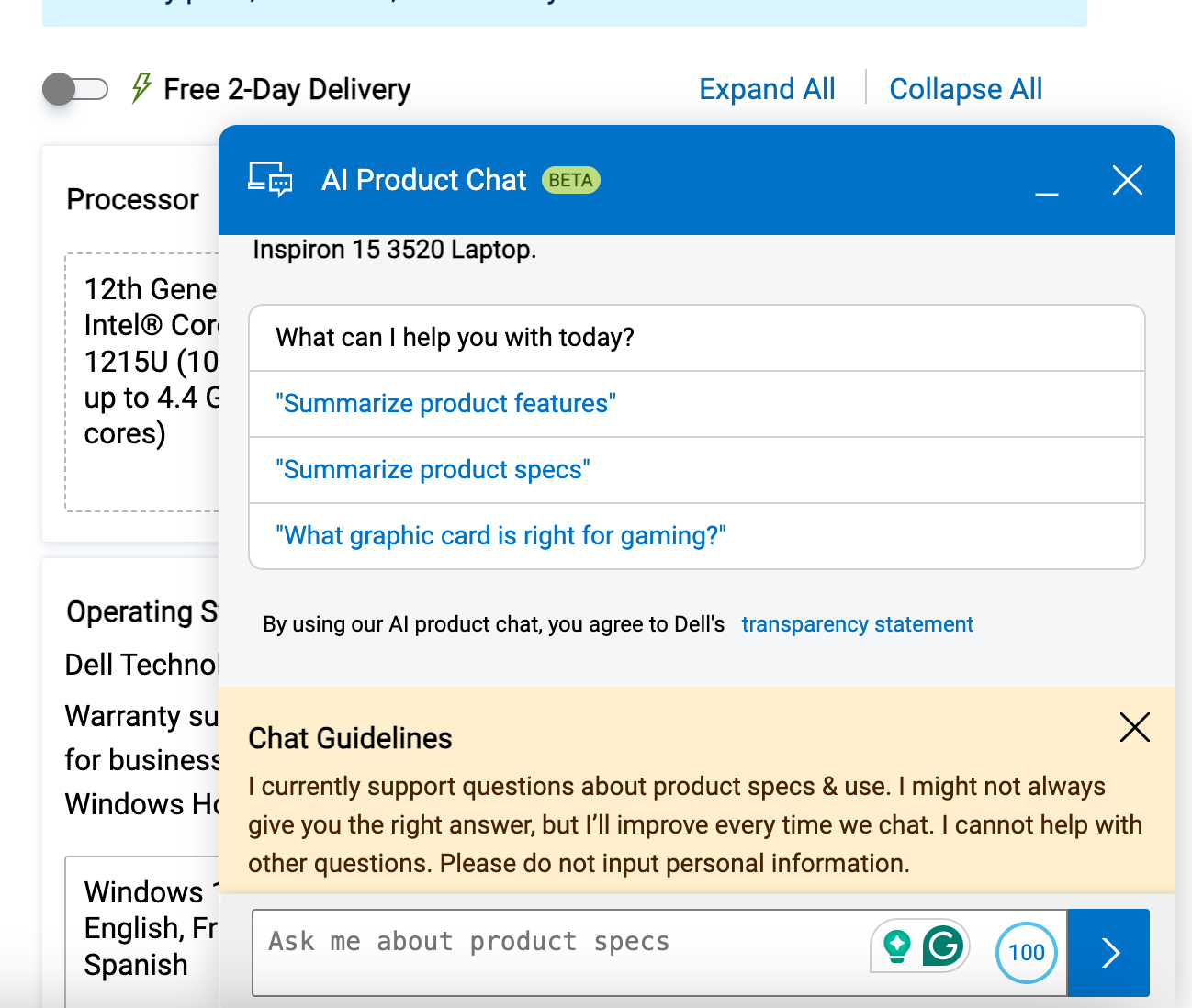The height and width of the screenshot is (1008, 1192).
Task: Click the BETA badge in chat header
Action: [x=570, y=180]
